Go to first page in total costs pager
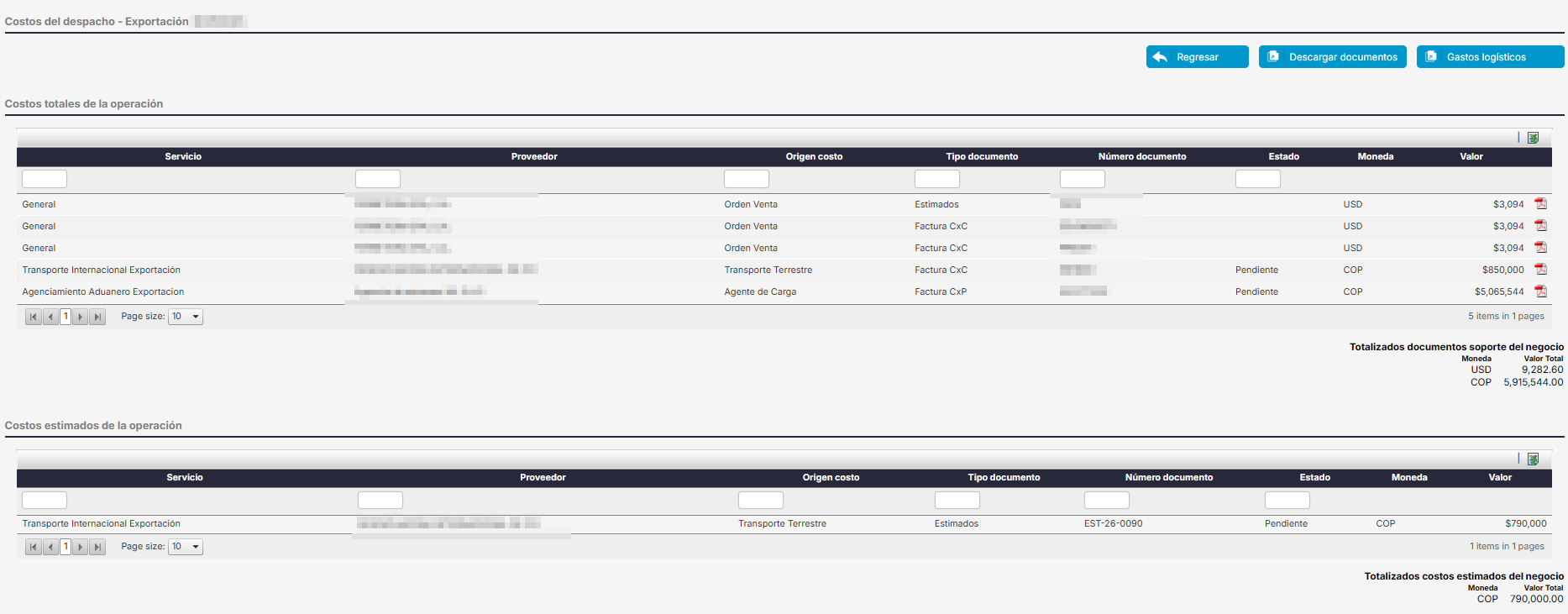Screen dimensions: 1568x614 point(34,317)
